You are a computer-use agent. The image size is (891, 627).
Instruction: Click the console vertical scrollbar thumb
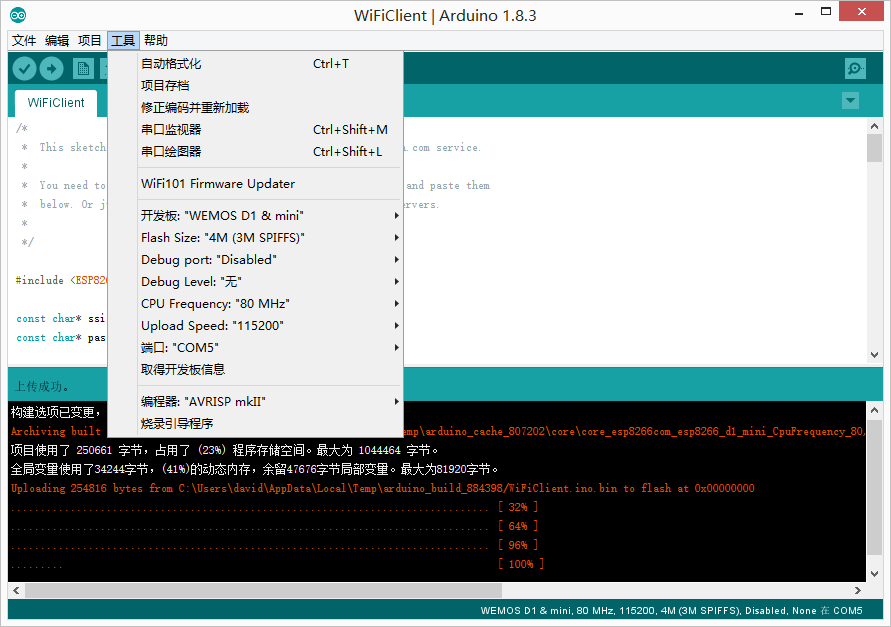point(875,487)
